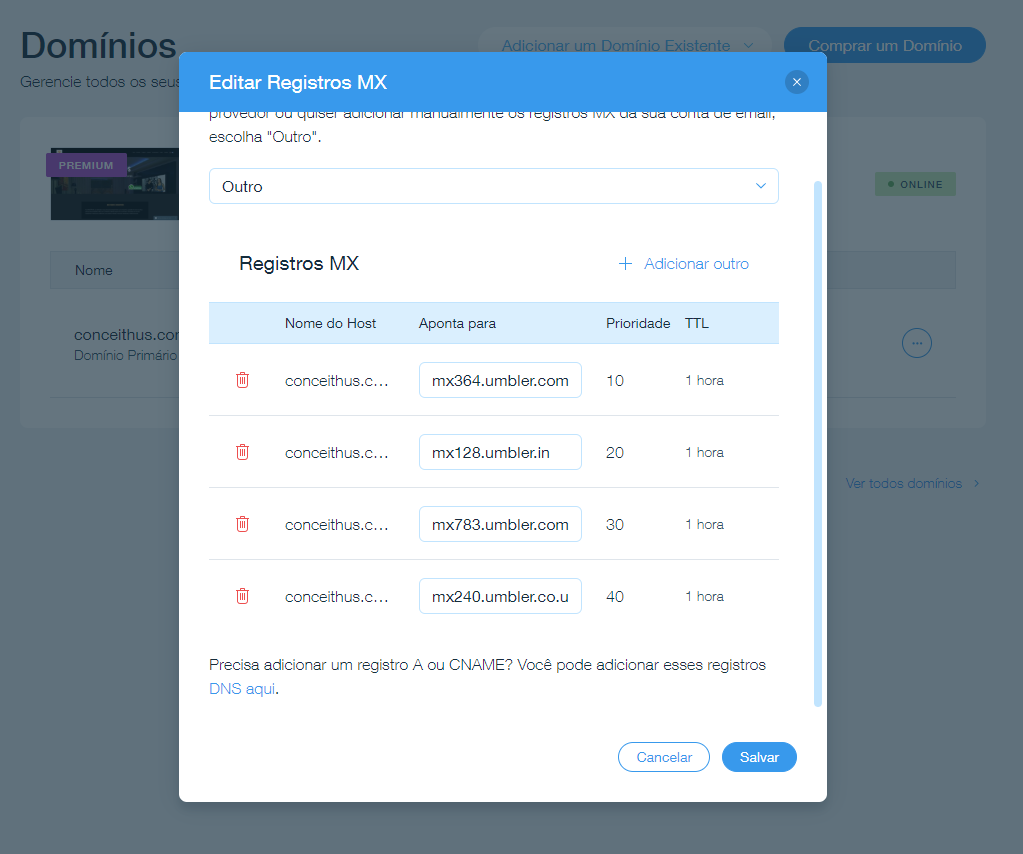Click the mx128.umbler.in field
This screenshot has height=854, width=1023.
(500, 452)
